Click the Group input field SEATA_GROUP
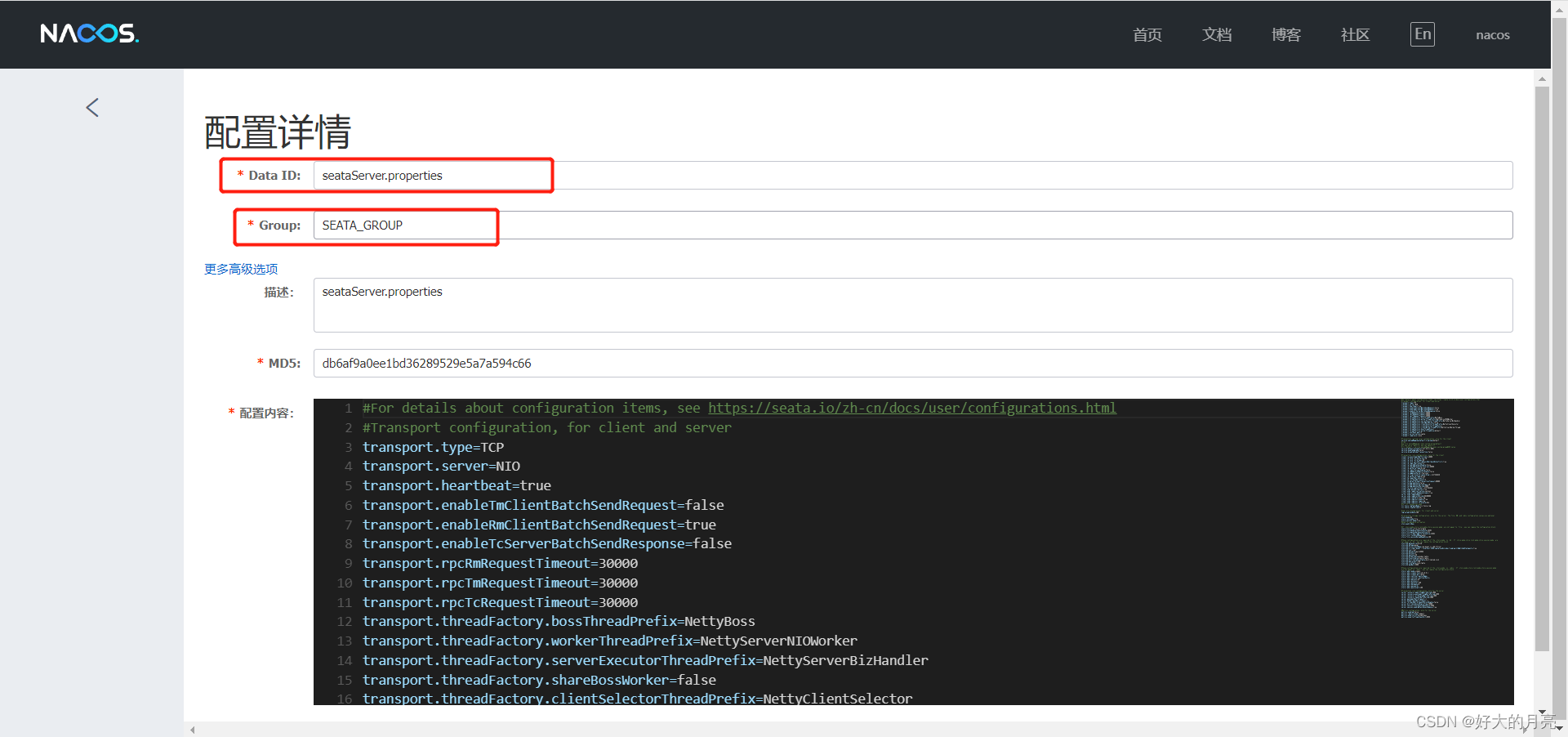This screenshot has width=1568, height=737. coord(913,226)
